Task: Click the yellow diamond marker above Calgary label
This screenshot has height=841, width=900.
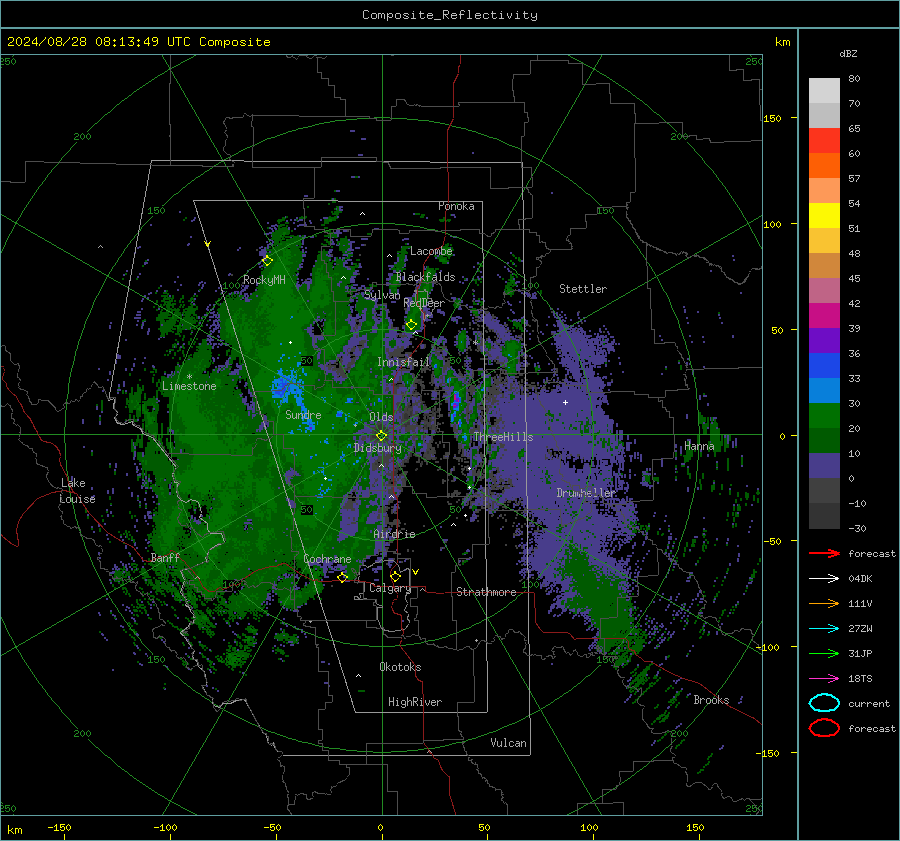Action: tap(395, 576)
